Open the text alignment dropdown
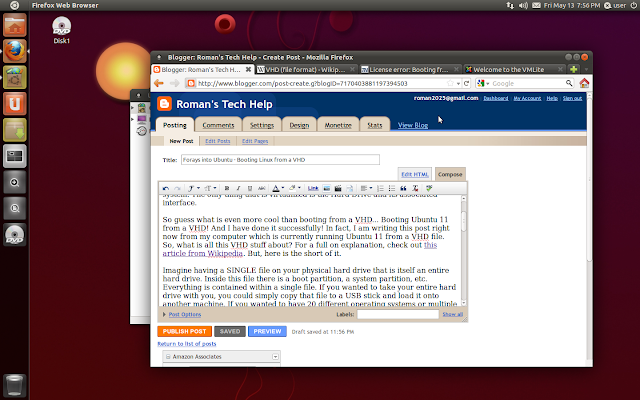The image size is (640, 400). click(366, 188)
